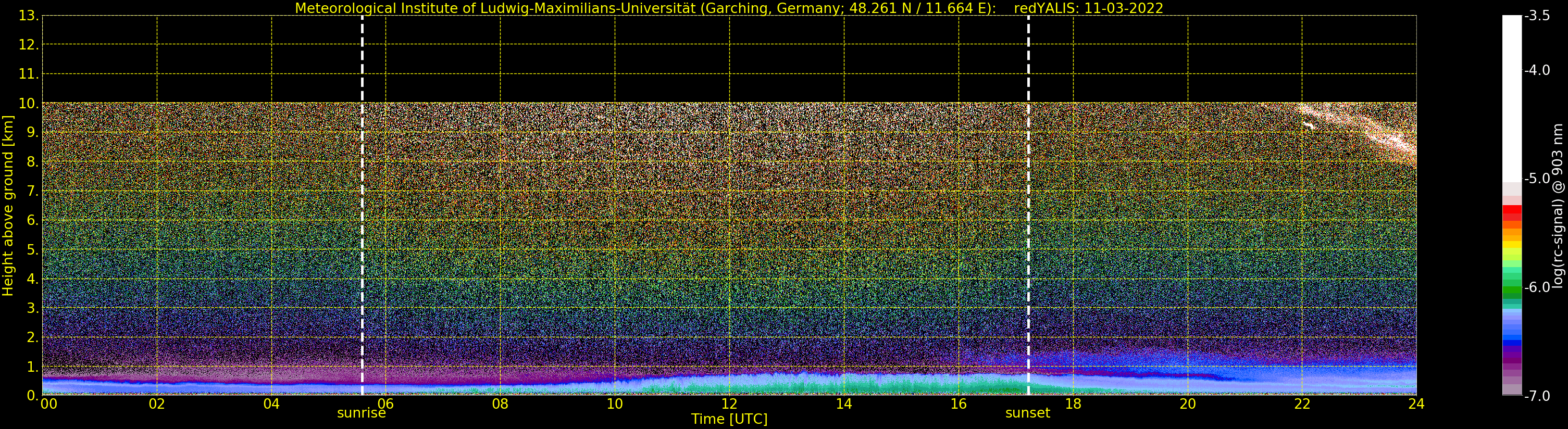Click the '4.' tick on the height axis

(x=32, y=279)
